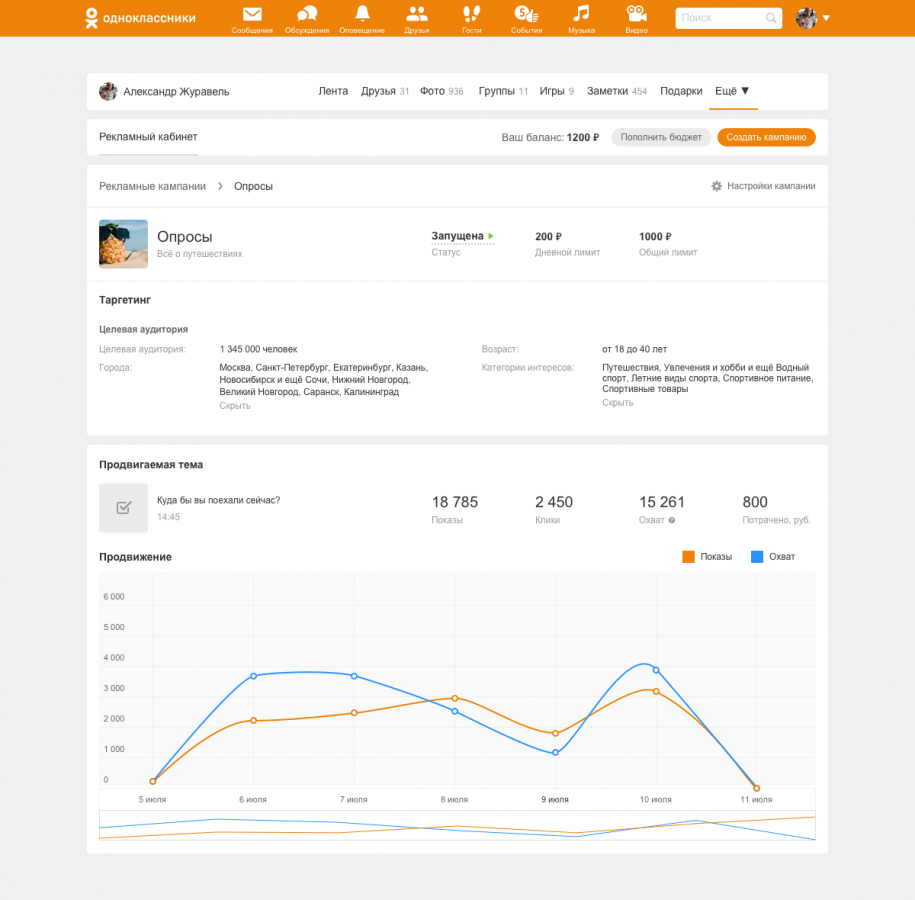
Task: Click the poll checkbox thumbnail icon
Action: tap(123, 508)
